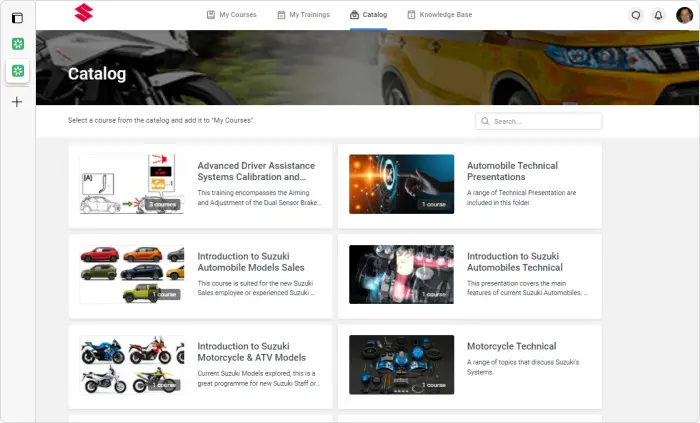700x423 pixels.
Task: Open Introduction to Suzuki Automobile Models Sales
Action: 251,262
